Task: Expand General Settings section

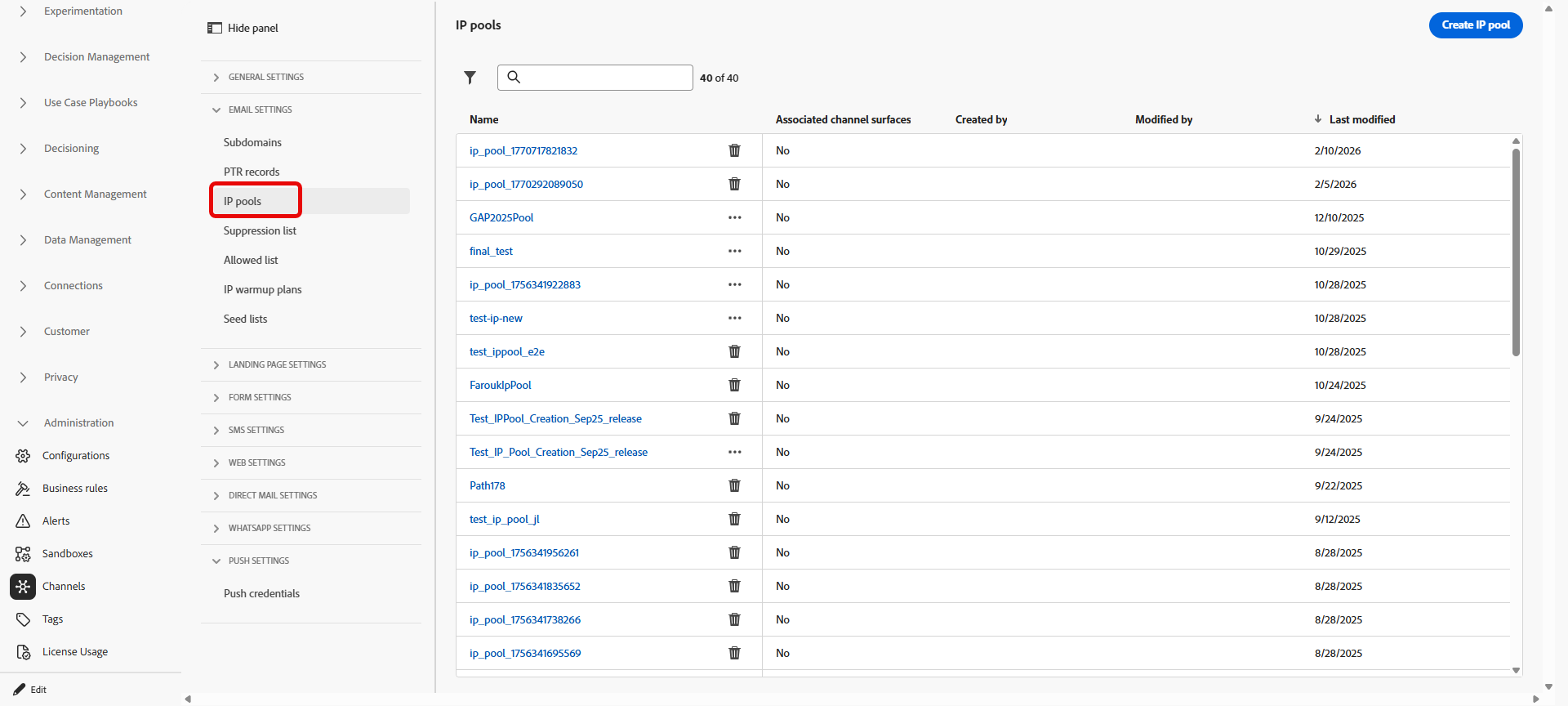Action: click(216, 78)
